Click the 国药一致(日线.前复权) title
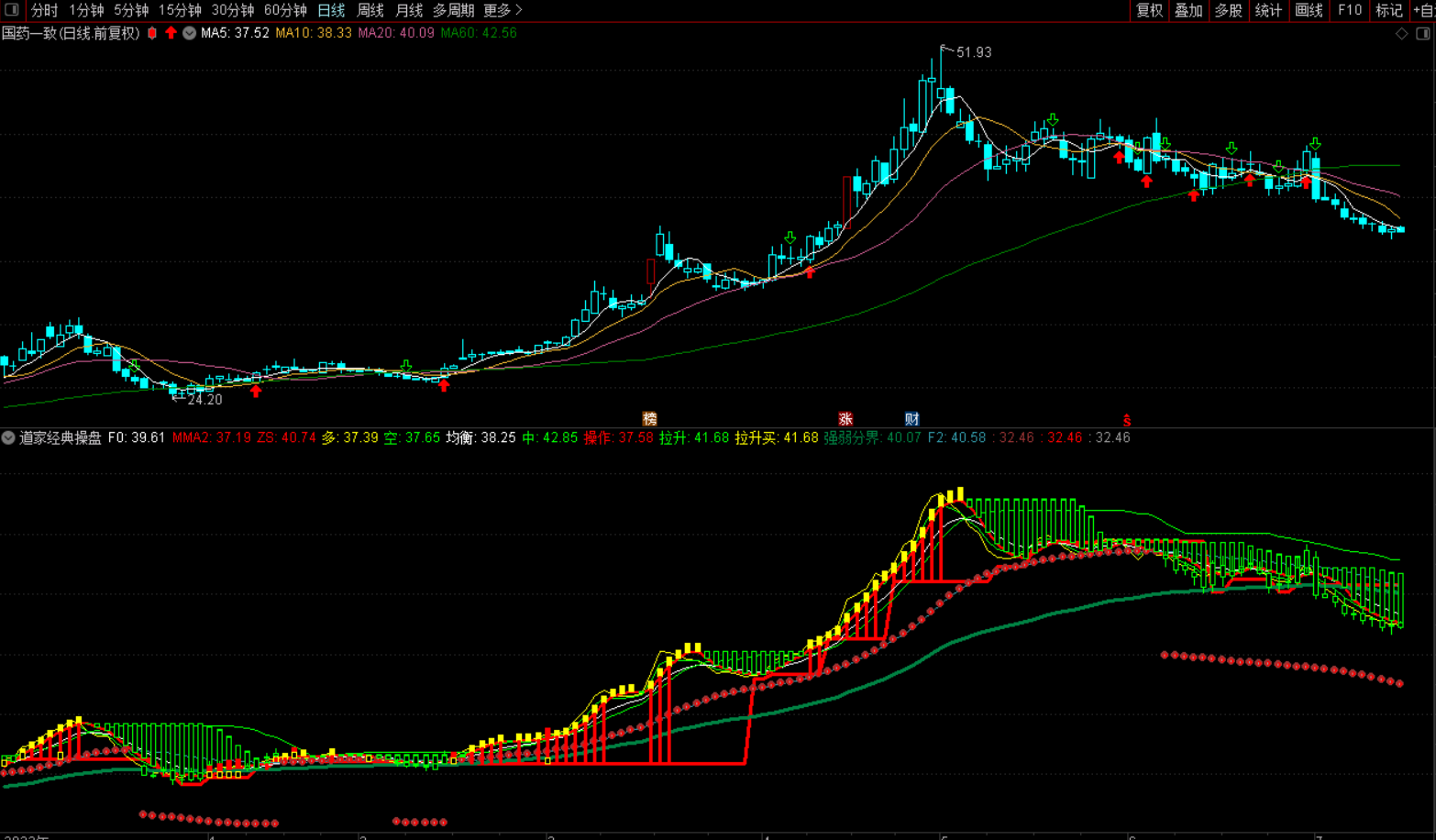The width and height of the screenshot is (1436, 840). [71, 33]
